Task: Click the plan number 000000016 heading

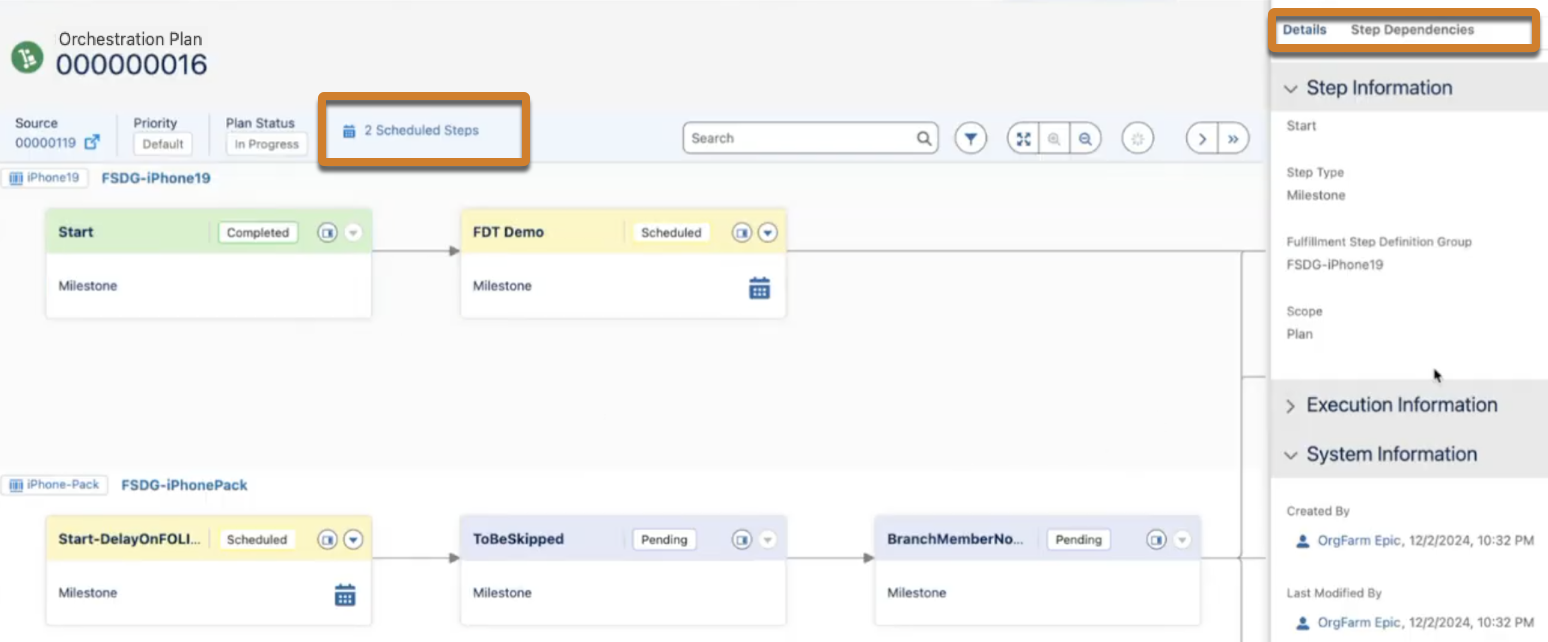Action: coord(131,65)
